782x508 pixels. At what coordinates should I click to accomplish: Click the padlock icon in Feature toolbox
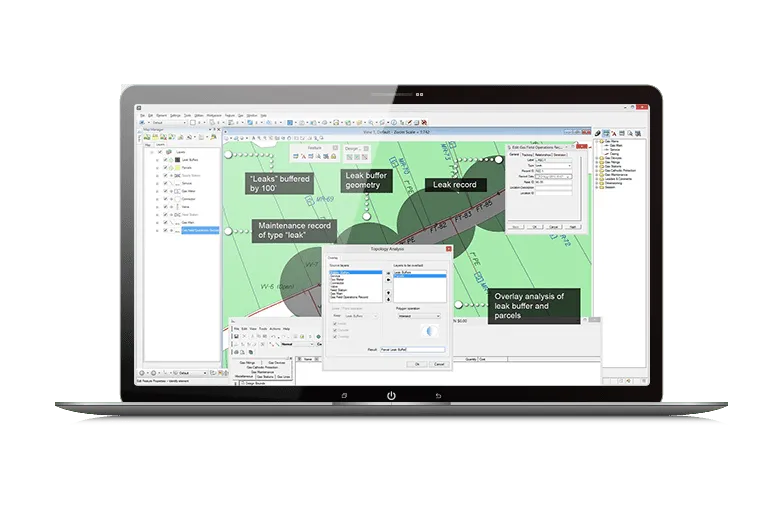click(333, 157)
